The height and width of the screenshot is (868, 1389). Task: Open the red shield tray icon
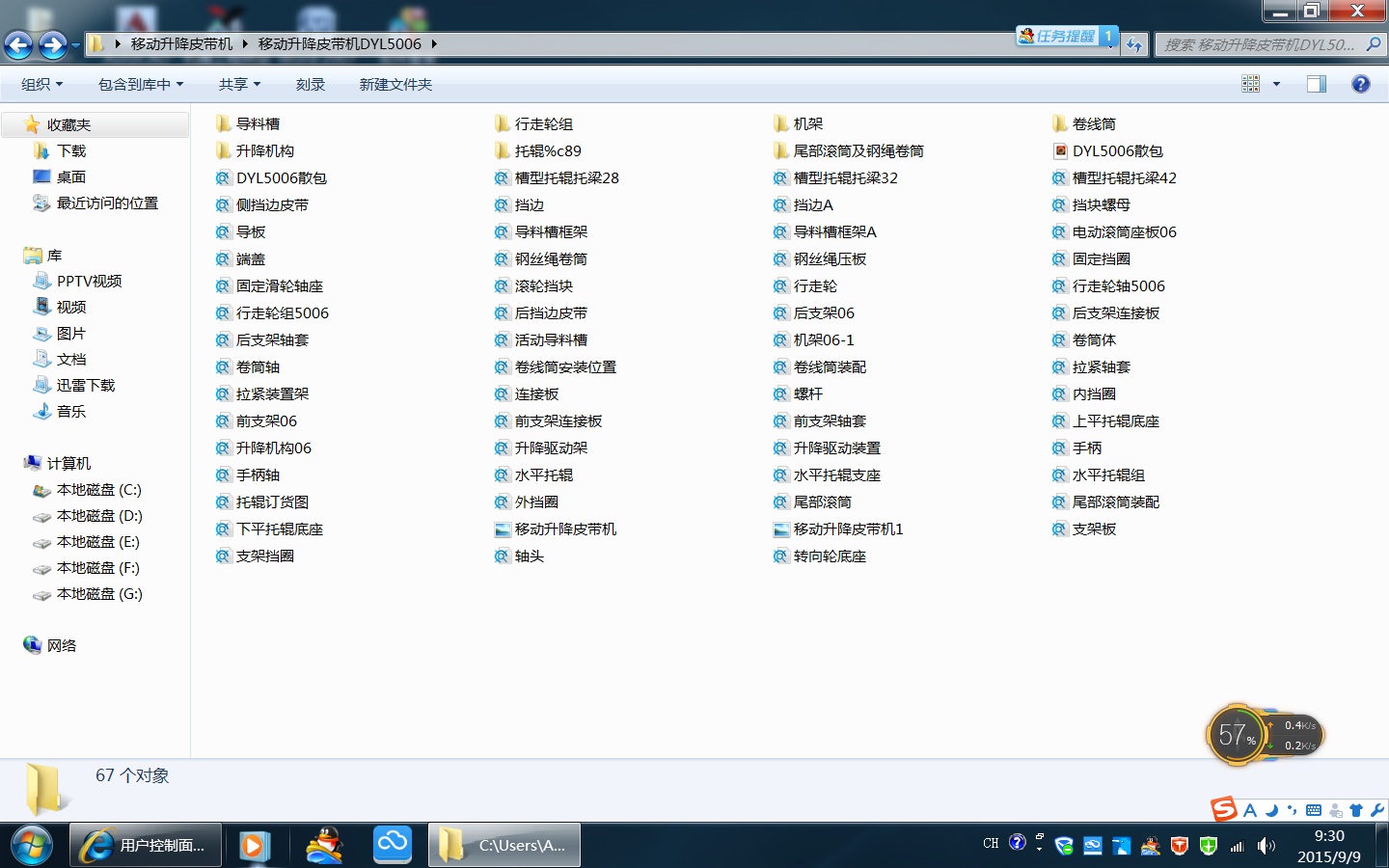coord(1179,846)
